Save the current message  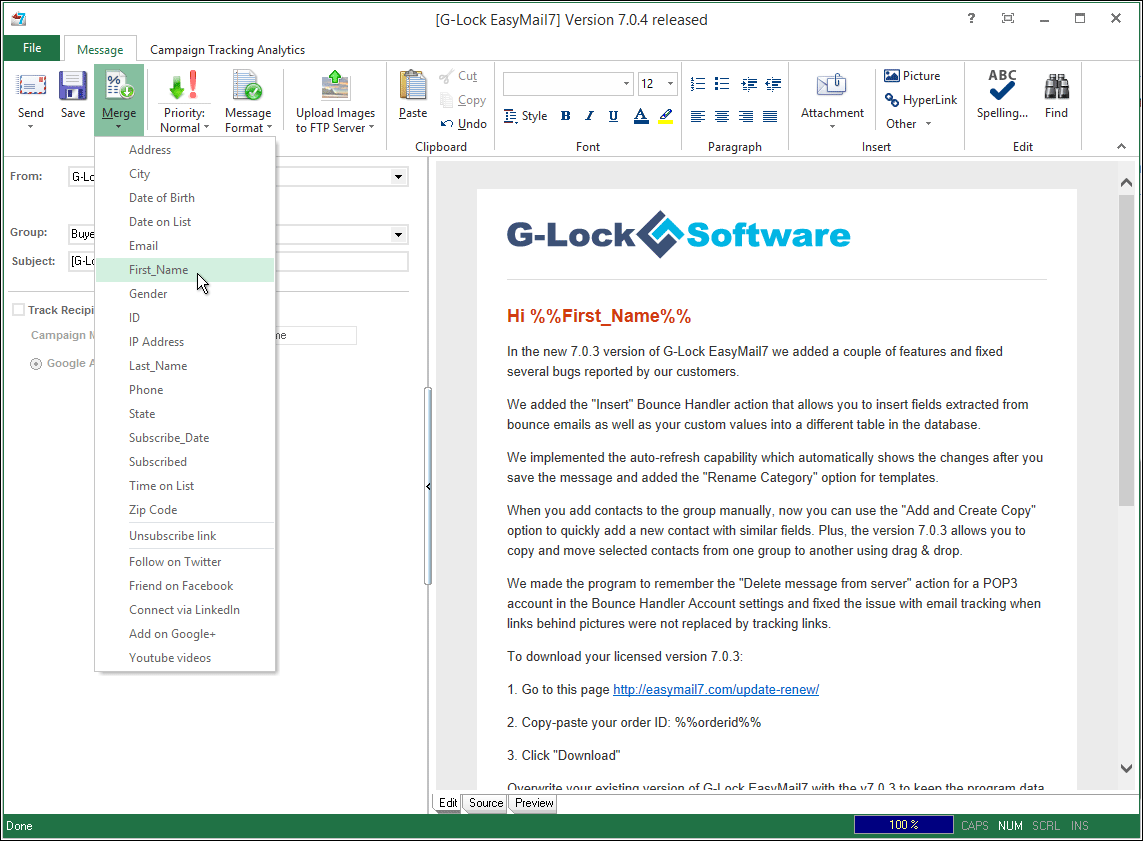point(71,95)
